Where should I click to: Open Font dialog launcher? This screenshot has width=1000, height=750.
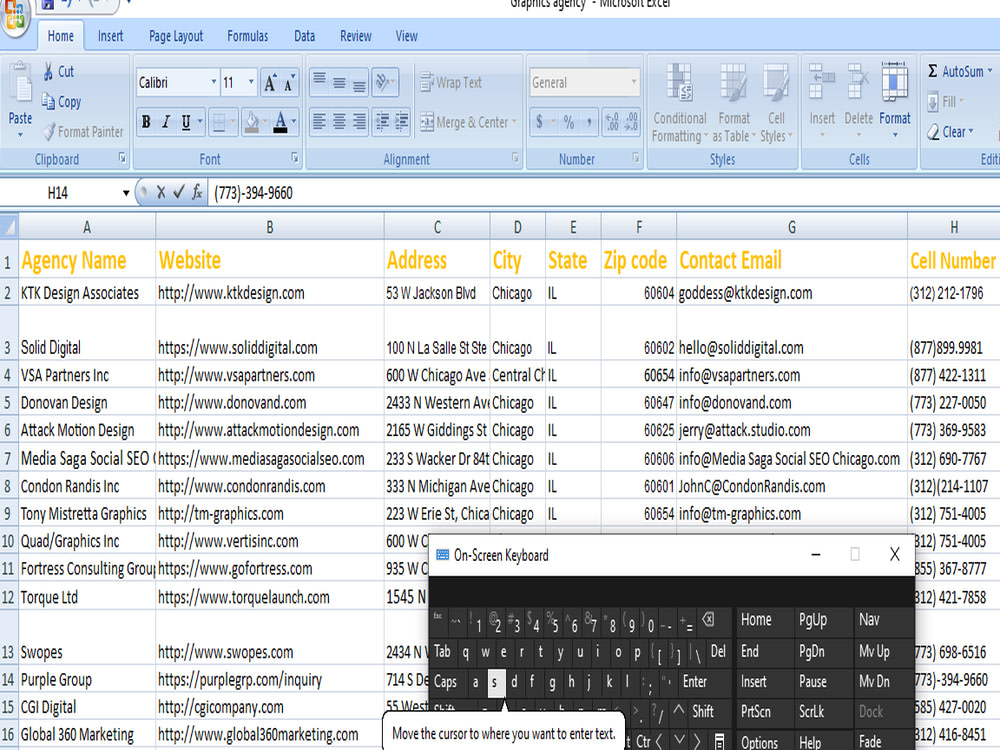(x=295, y=158)
